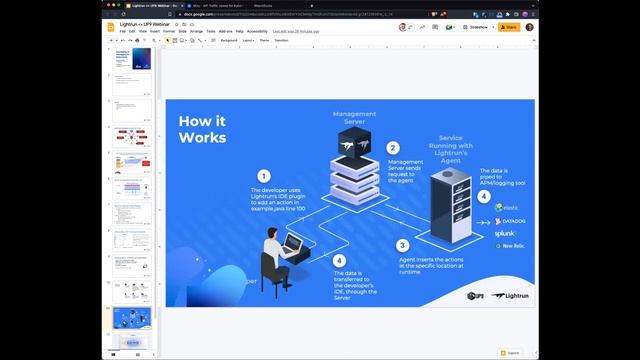Star the Lightrun <> UP9 Webinar presentation
This screenshot has height=360, width=640.
pyautogui.click(x=177, y=24)
